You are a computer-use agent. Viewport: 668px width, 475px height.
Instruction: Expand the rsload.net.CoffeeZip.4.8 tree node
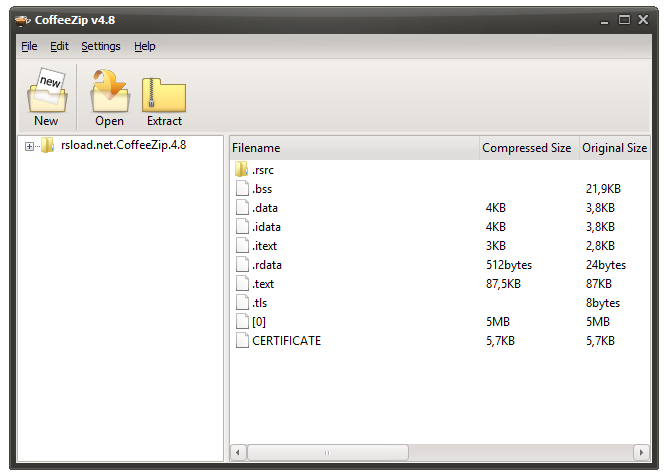(x=29, y=147)
